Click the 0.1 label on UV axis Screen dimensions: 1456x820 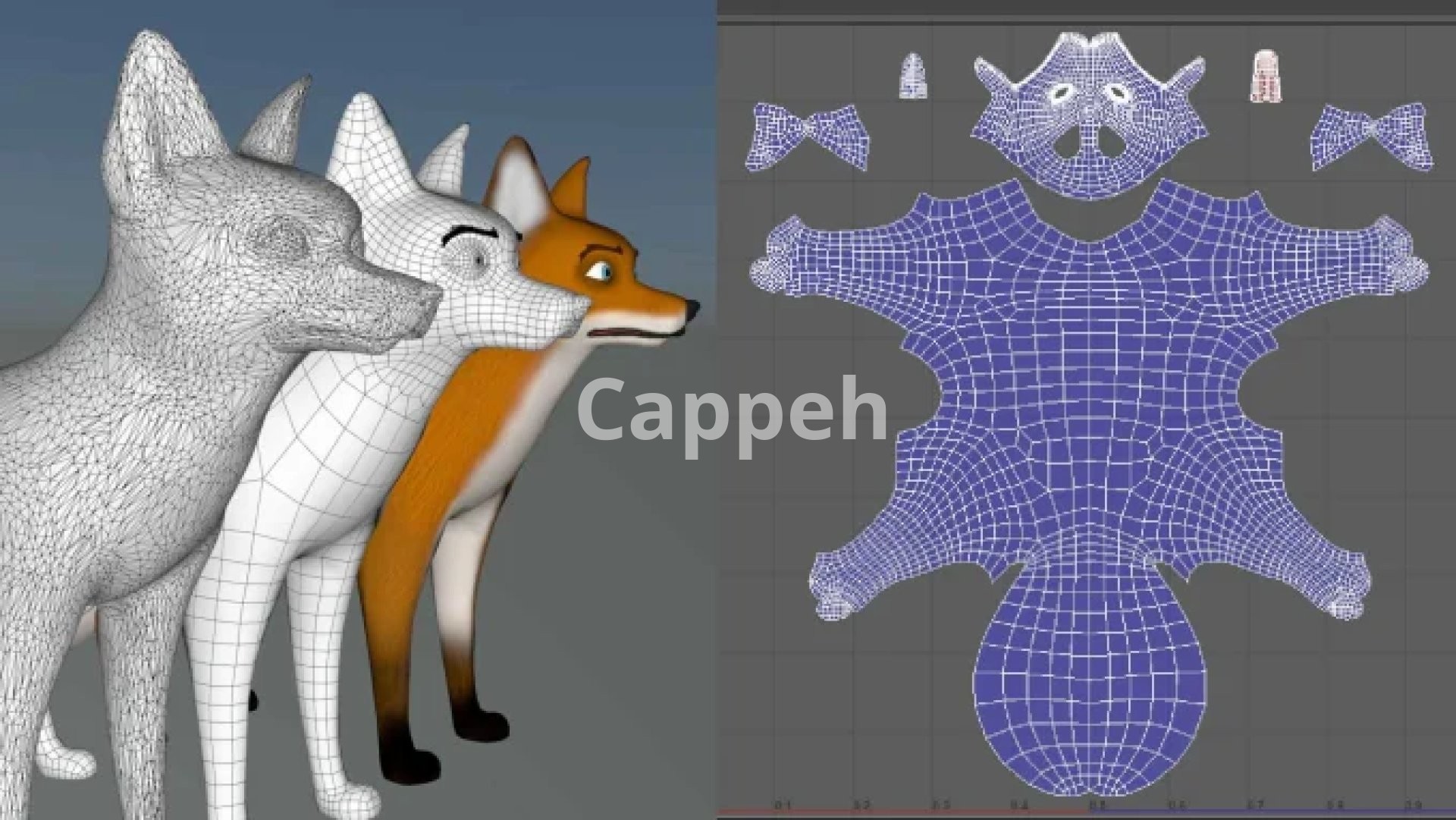pyautogui.click(x=783, y=804)
